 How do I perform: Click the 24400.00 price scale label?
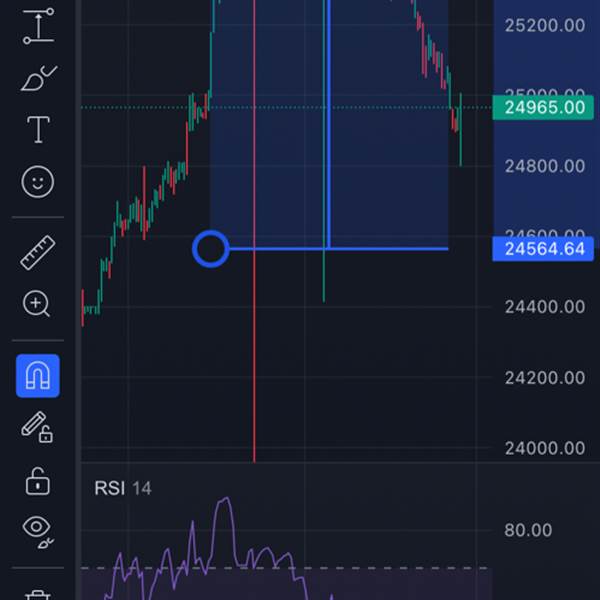[545, 307]
